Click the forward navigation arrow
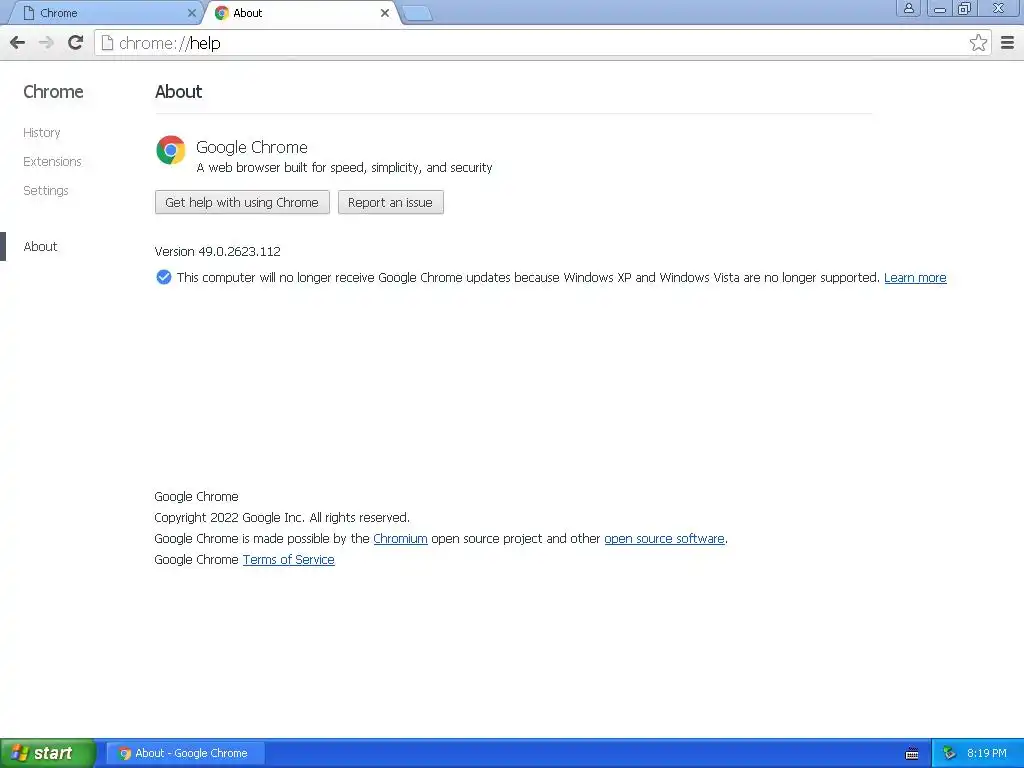1024x768 pixels. point(46,43)
